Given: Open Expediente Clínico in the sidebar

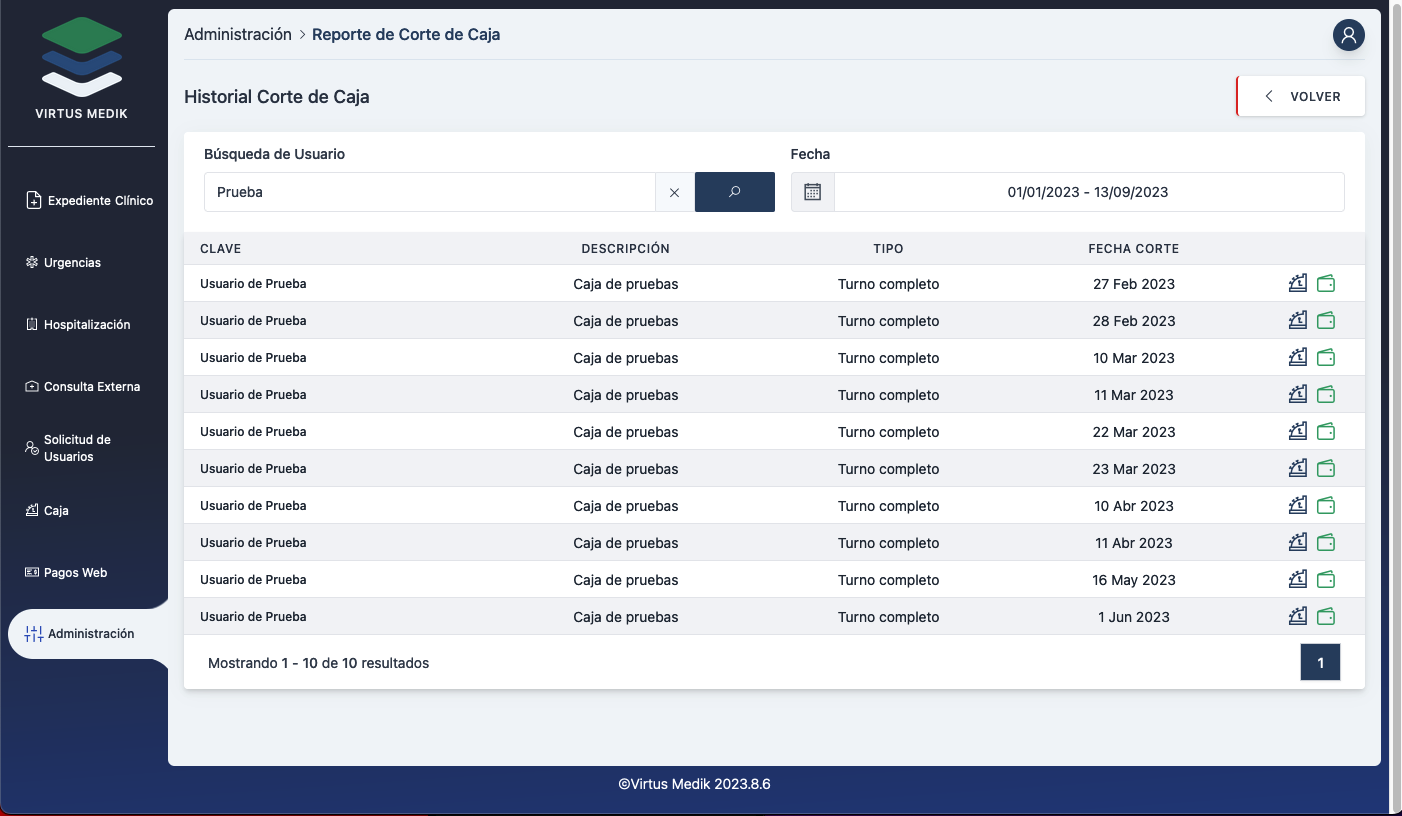Looking at the screenshot, I should [x=90, y=201].
